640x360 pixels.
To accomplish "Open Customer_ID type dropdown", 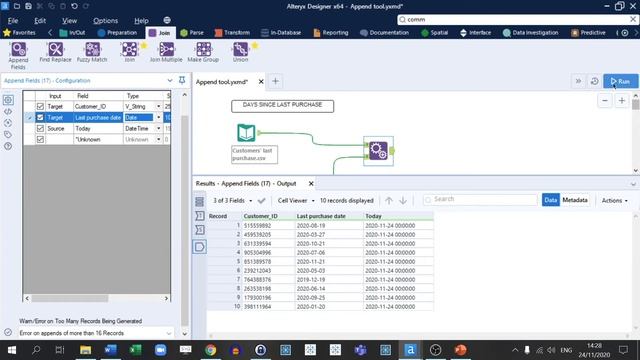I will [x=159, y=107].
